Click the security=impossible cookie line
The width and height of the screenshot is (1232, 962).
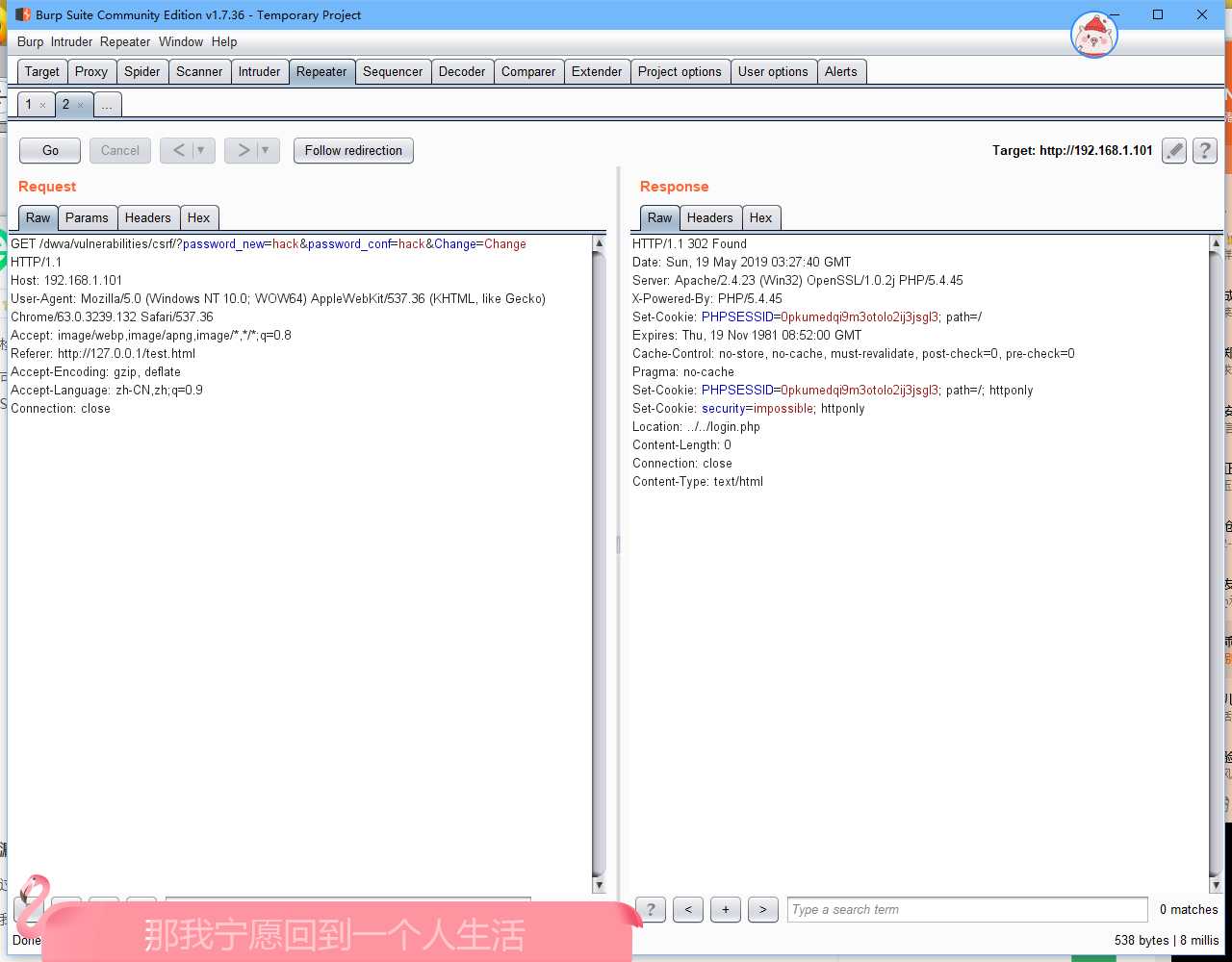[x=749, y=408]
